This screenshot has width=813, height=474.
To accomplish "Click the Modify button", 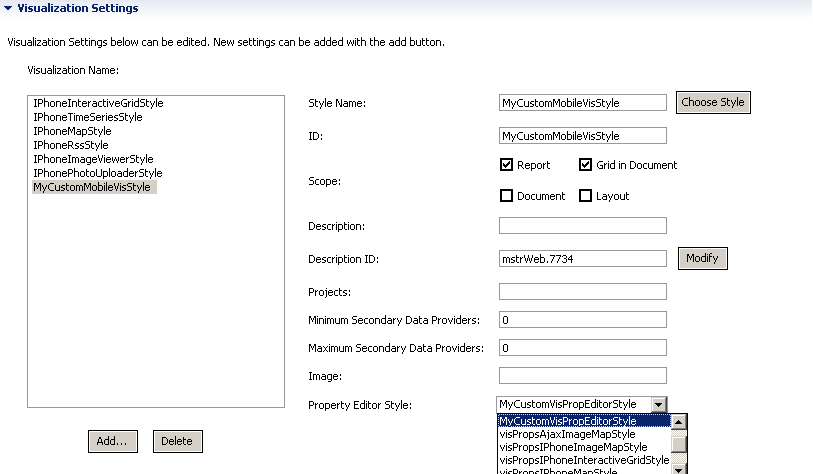I will coord(703,258).
